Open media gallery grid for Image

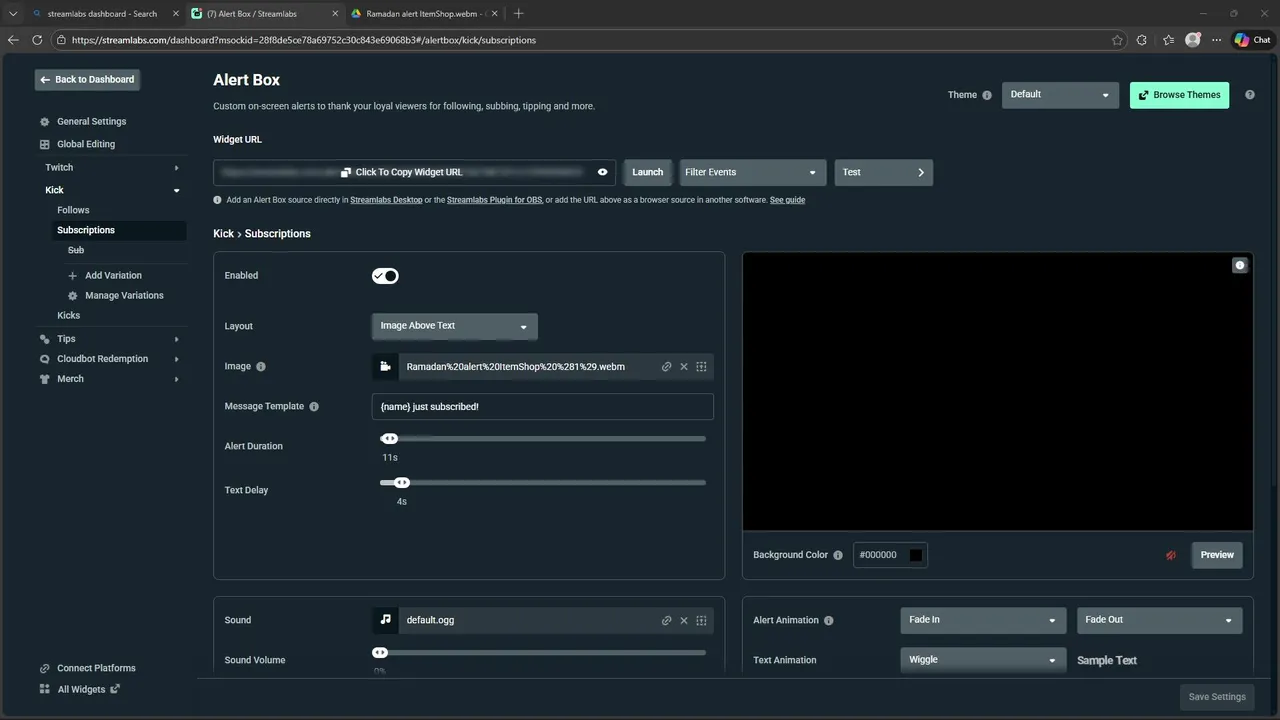702,367
